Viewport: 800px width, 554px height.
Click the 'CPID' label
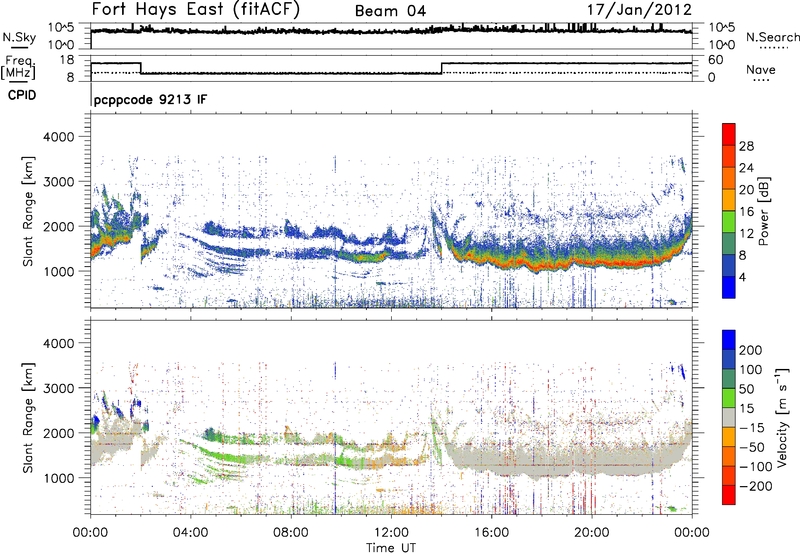tap(22, 95)
